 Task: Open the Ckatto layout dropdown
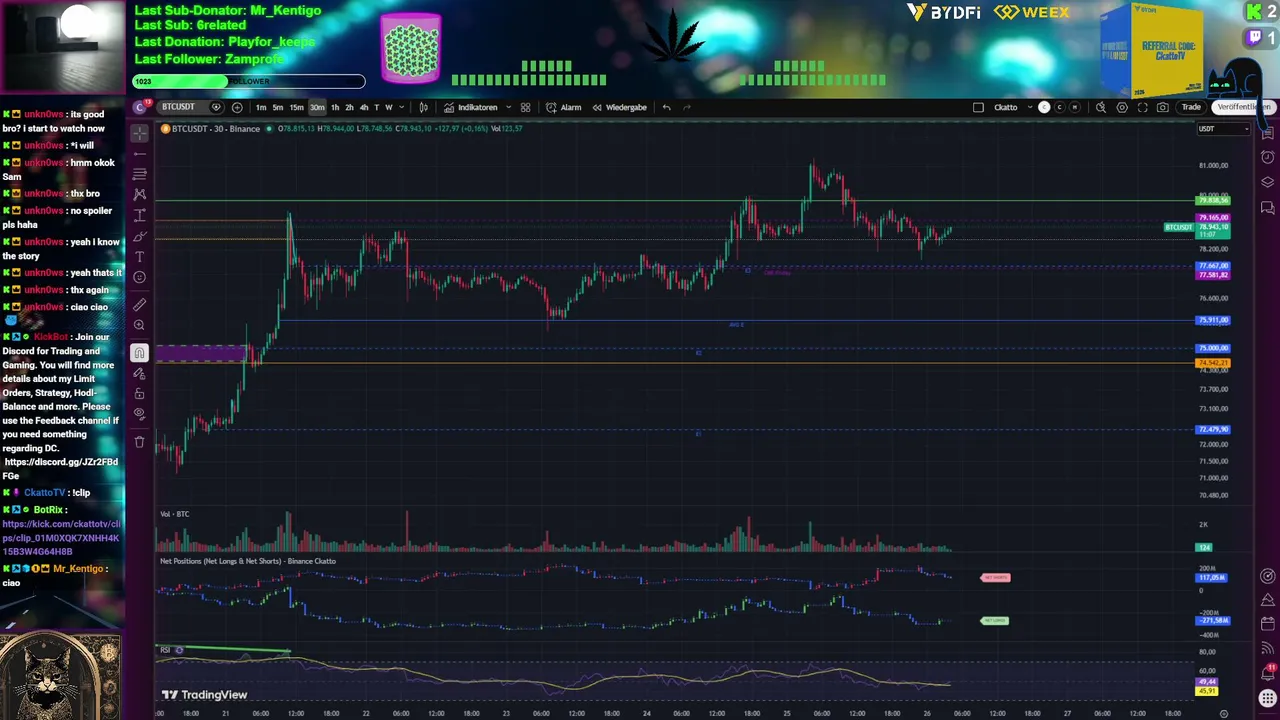[x=1012, y=107]
